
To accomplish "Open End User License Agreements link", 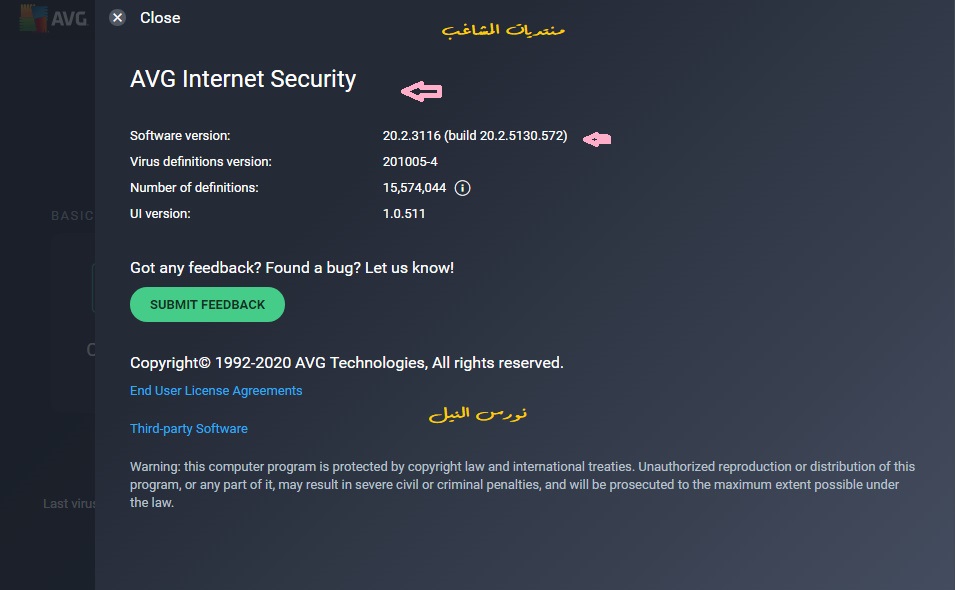I will (x=216, y=391).
